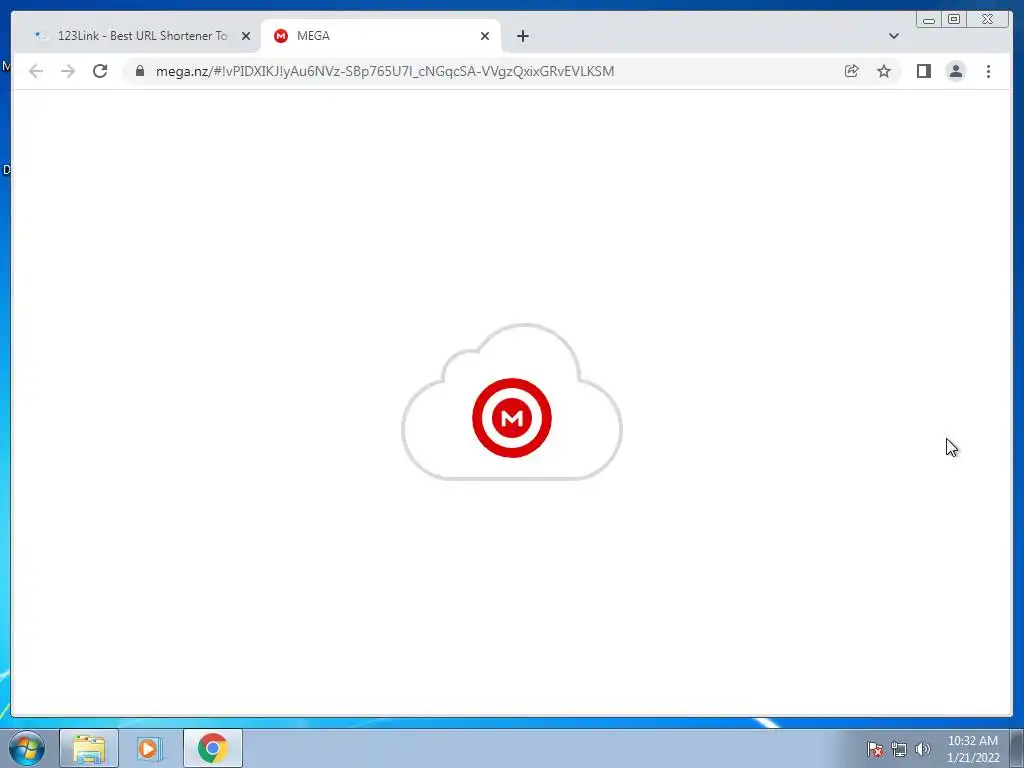Close the Chrome window

tap(988, 20)
